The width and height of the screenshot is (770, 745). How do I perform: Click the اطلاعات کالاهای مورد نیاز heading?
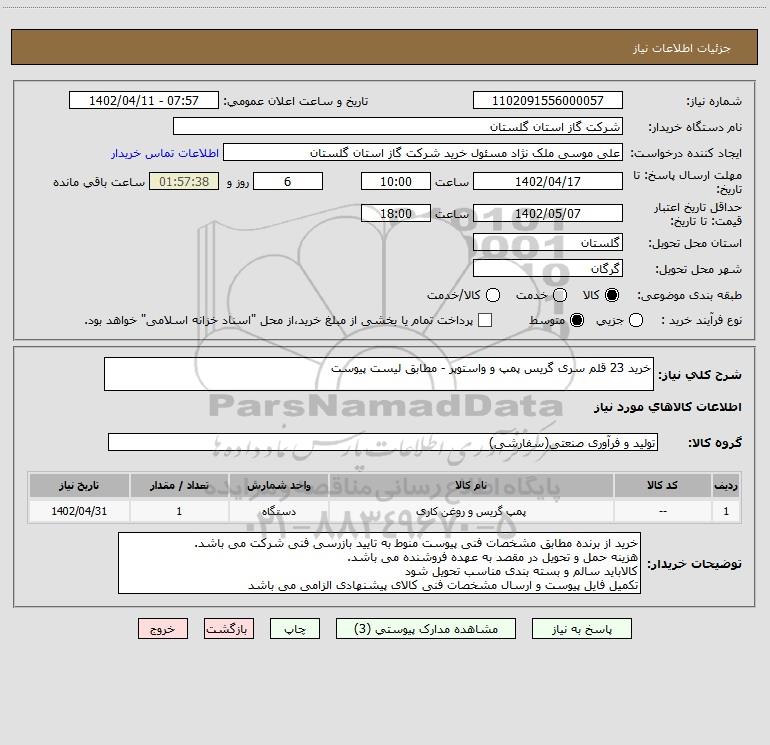(668, 407)
